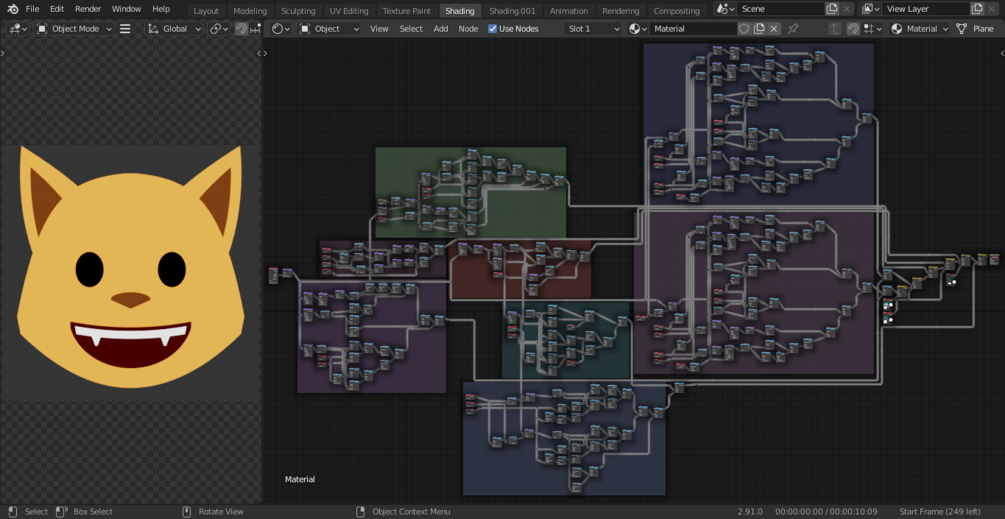Viewport: 1005px width, 519px height.
Task: Toggle node editor snap button
Action: tap(853, 29)
